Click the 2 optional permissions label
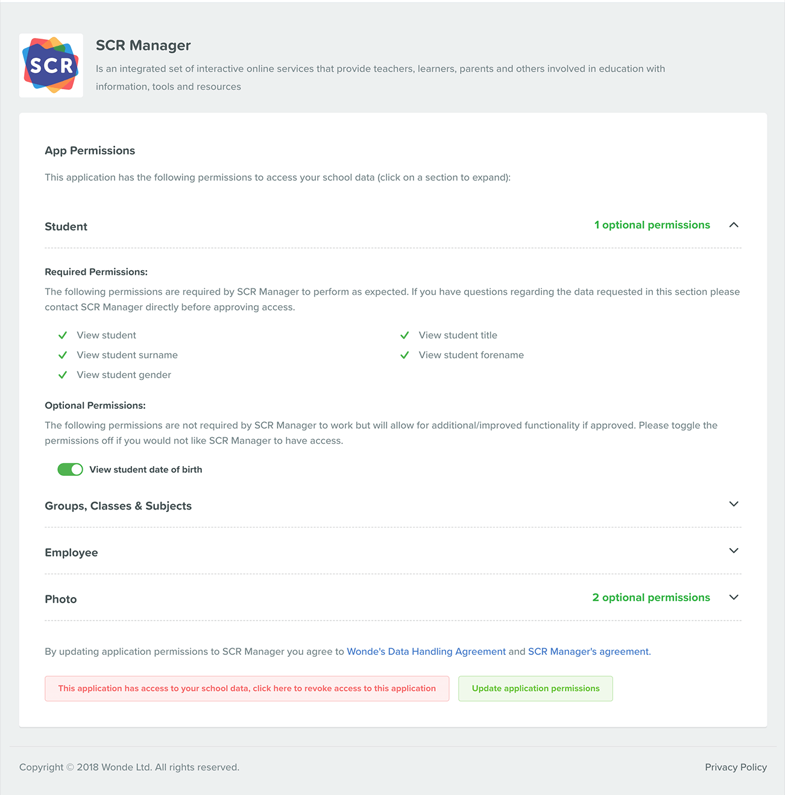Viewport: 785px width, 795px height. pyautogui.click(x=651, y=598)
